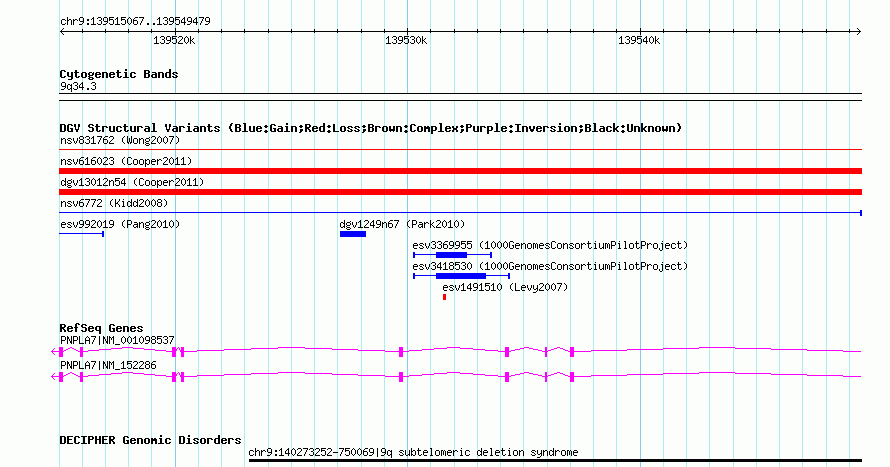This screenshot has width=890, height=467.
Task: Select the Cytogenetic Bands track title
Action: (119, 74)
